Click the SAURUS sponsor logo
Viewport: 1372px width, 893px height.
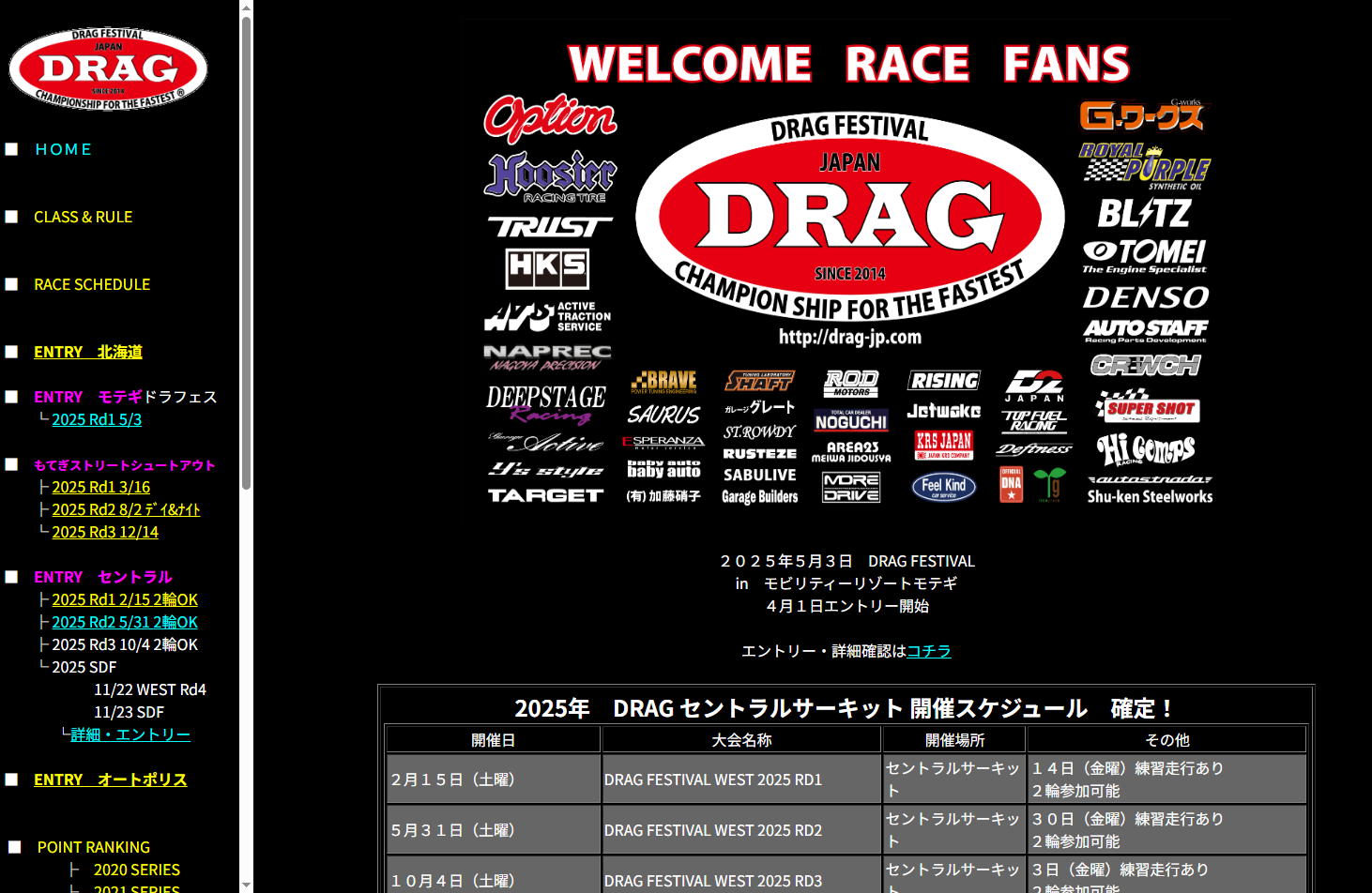click(x=663, y=415)
